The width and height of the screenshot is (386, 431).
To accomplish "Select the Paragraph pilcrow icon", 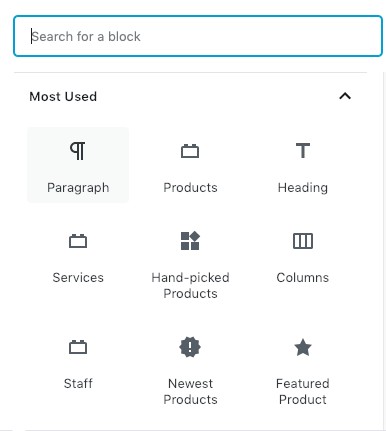I will (x=78, y=151).
